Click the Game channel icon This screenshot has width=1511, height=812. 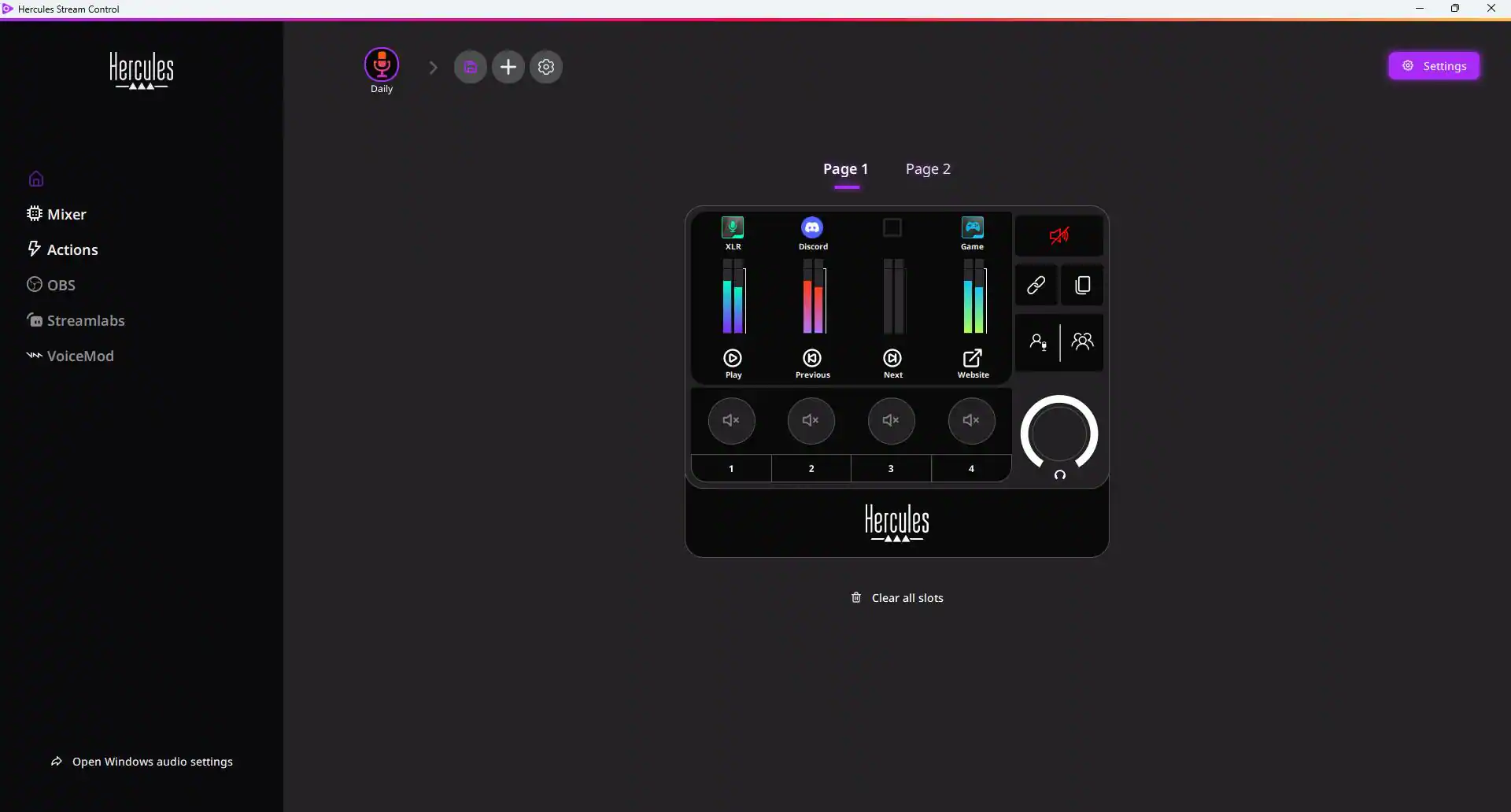tap(973, 228)
